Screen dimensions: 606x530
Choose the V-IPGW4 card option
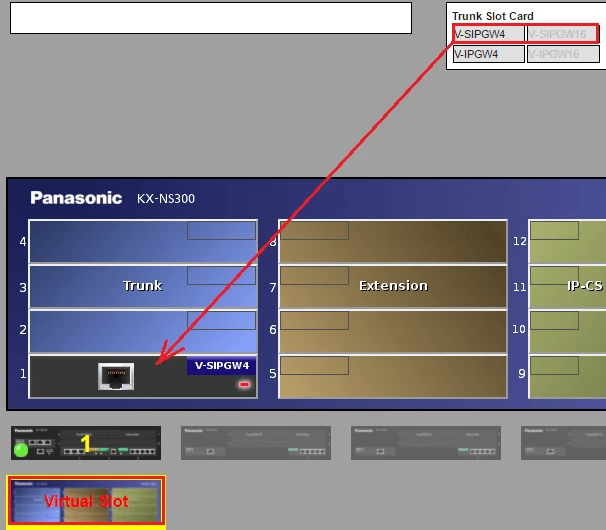pos(488,54)
